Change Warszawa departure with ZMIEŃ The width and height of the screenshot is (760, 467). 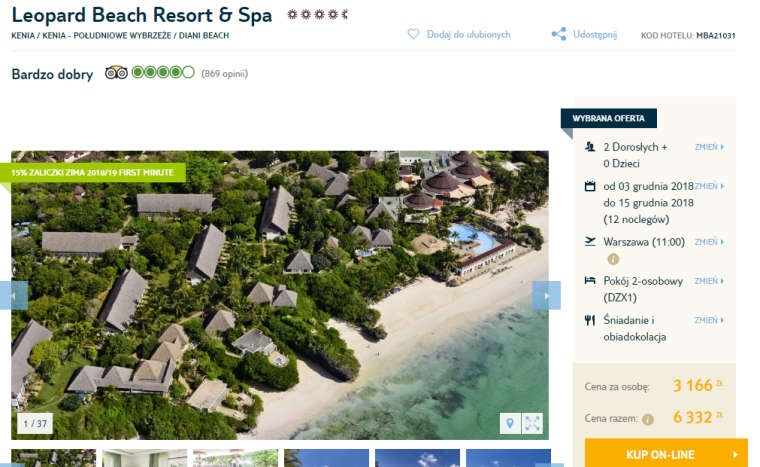pos(709,242)
